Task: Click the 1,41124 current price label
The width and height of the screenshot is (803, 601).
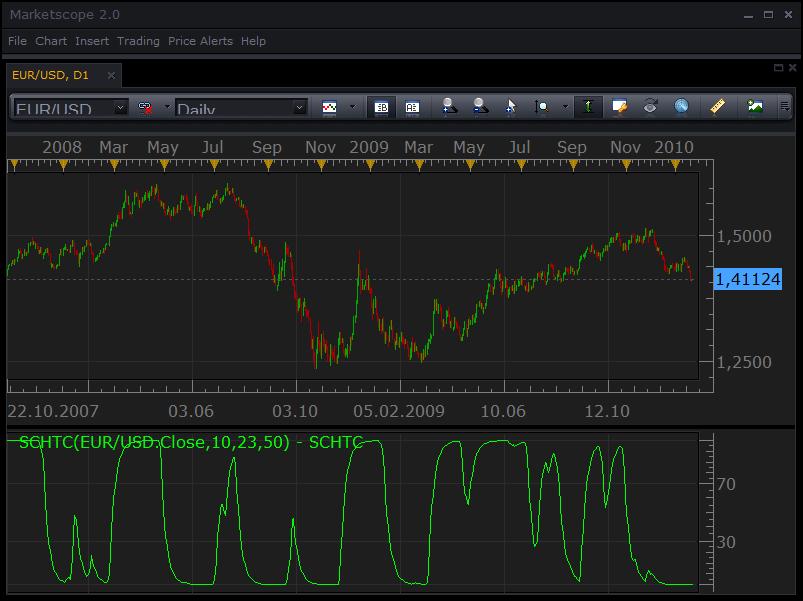Action: [748, 280]
